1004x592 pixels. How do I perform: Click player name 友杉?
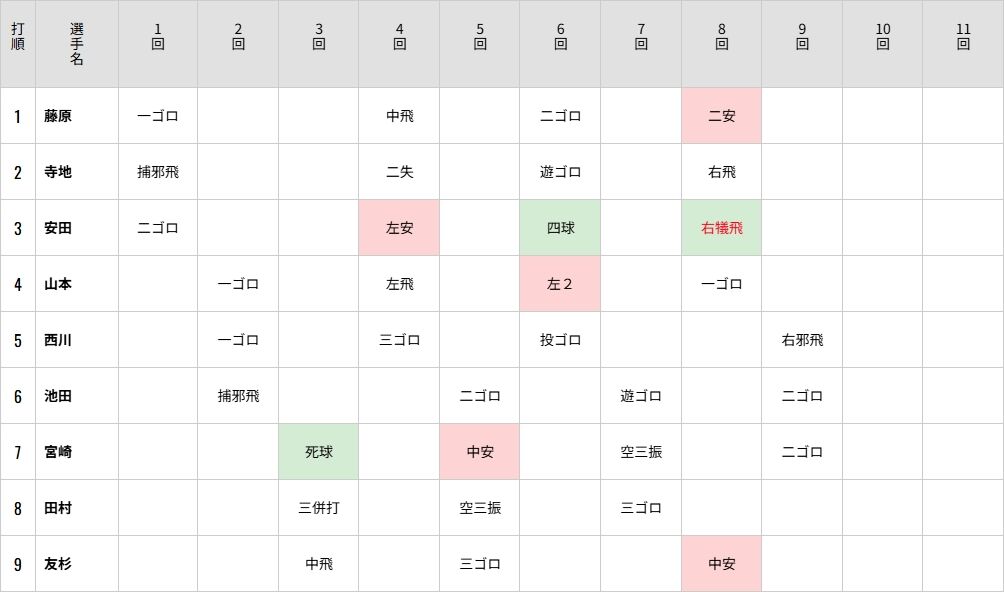point(58,564)
